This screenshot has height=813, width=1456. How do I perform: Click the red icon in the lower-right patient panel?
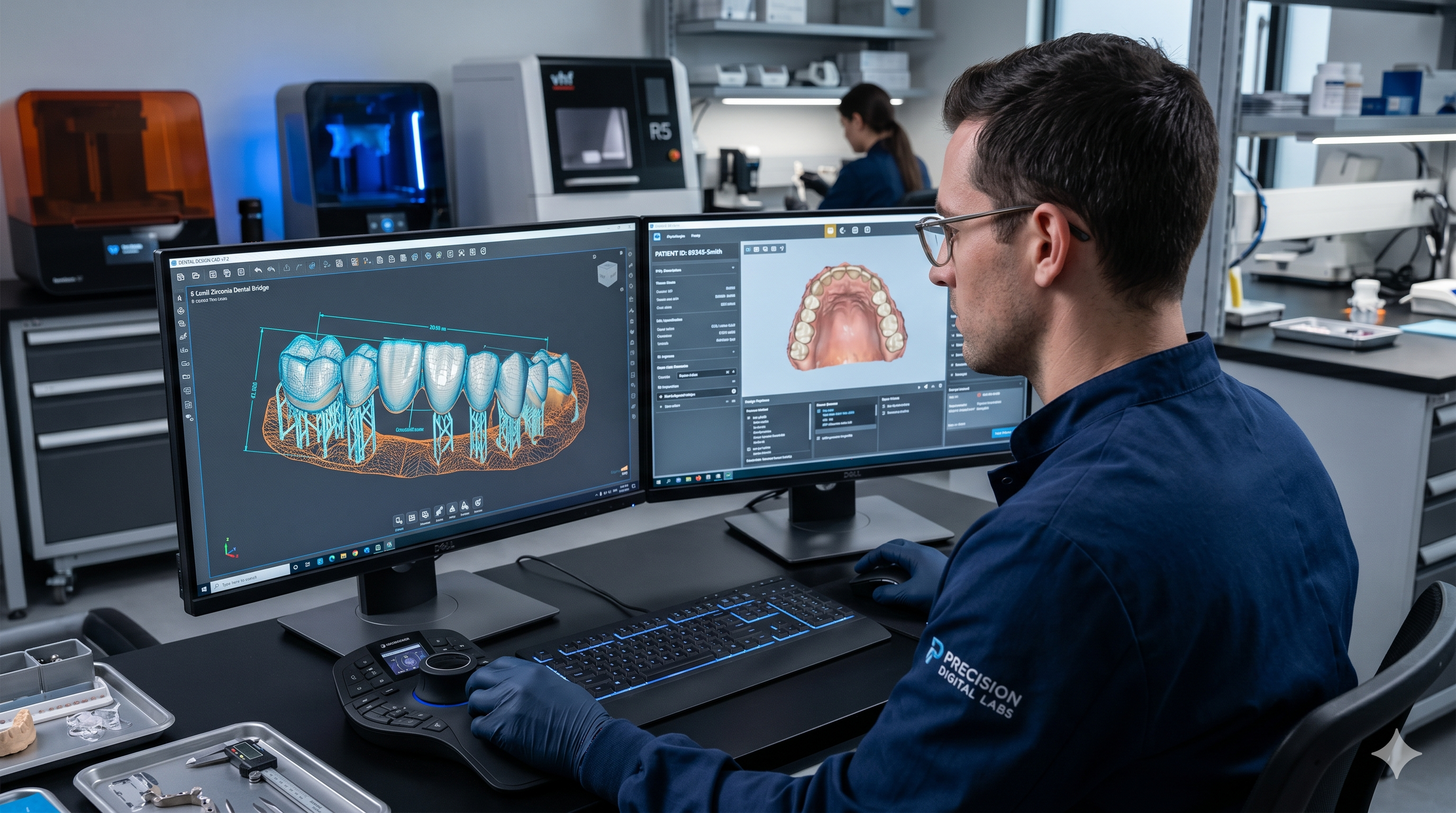coord(979,394)
